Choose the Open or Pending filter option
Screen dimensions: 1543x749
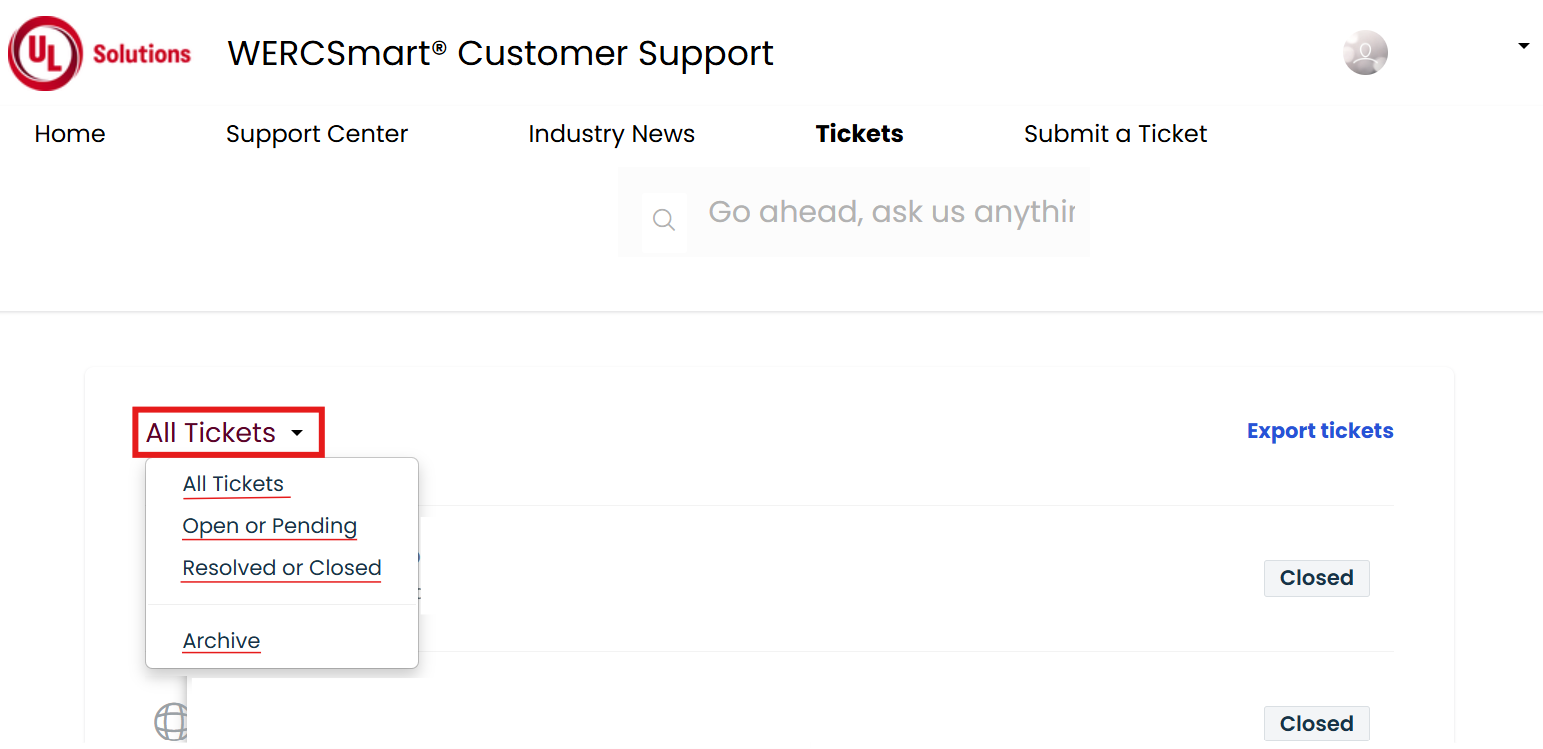click(x=270, y=526)
